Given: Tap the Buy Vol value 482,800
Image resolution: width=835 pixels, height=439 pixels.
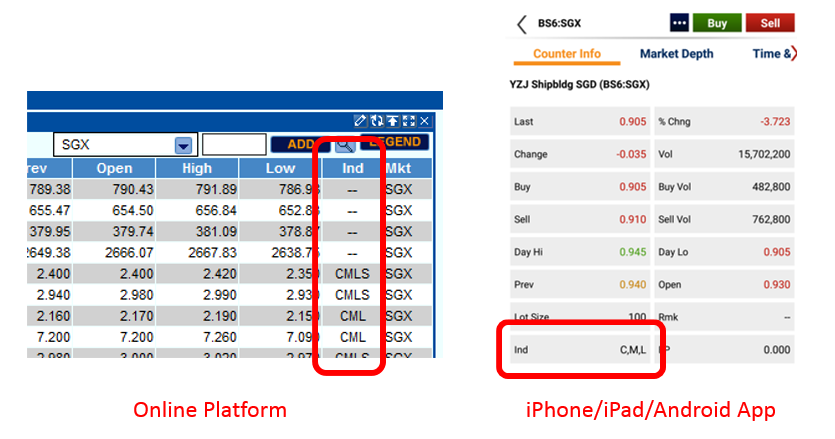Looking at the screenshot, I should [771, 187].
